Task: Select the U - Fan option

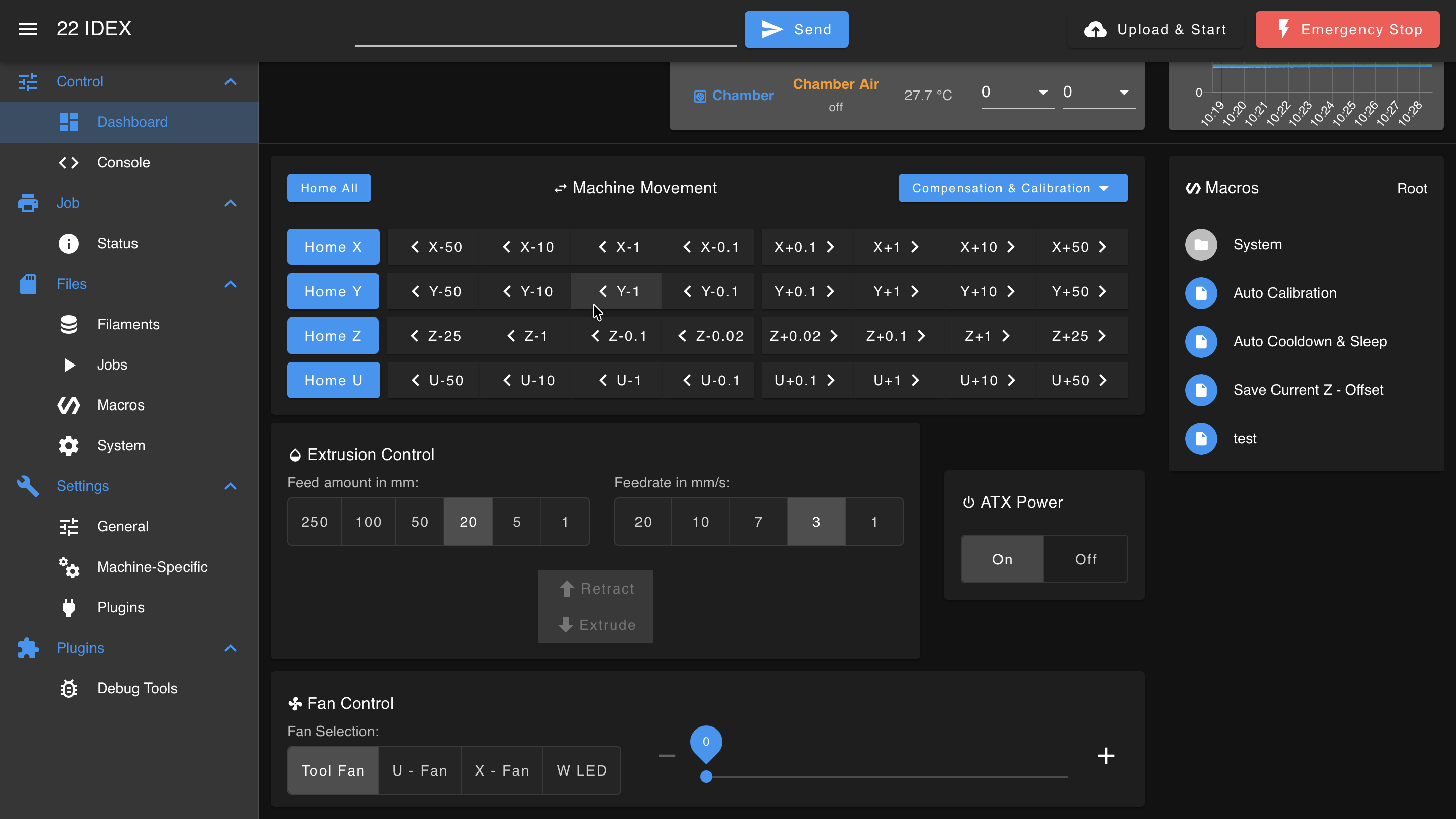Action: 420,771
